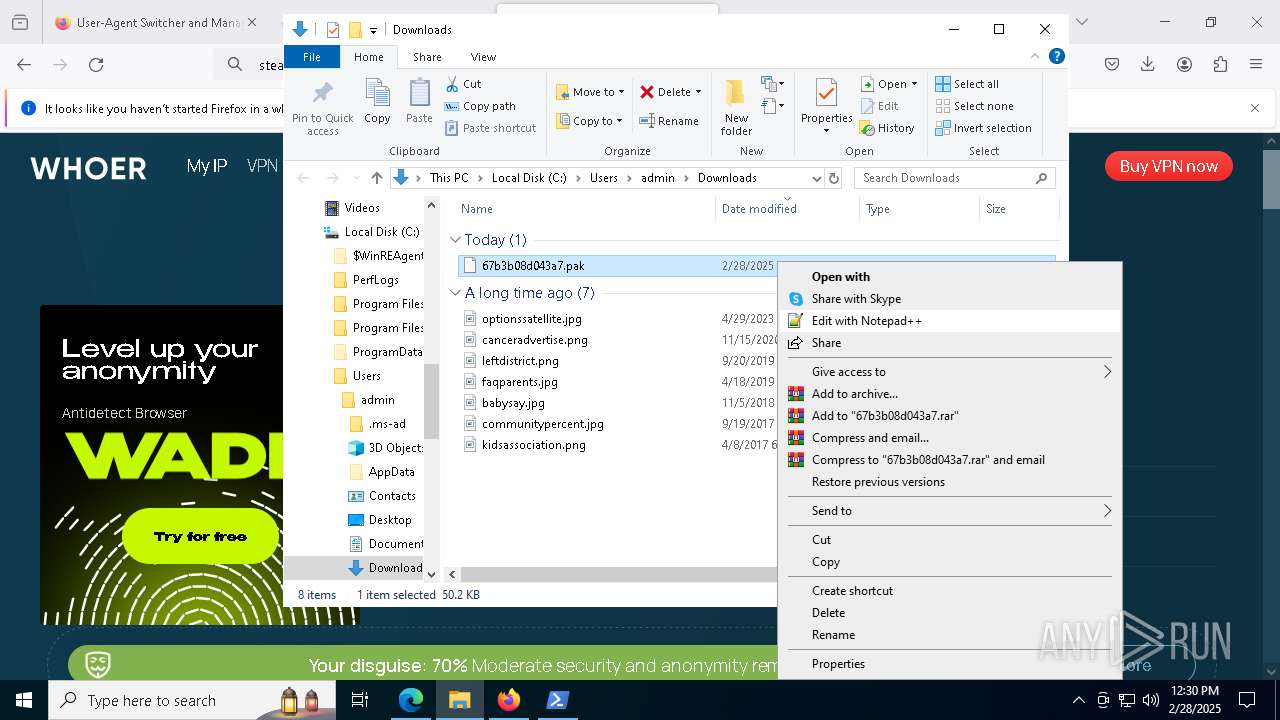Select kidsassociation.png file
This screenshot has height=720, width=1280.
(533, 445)
